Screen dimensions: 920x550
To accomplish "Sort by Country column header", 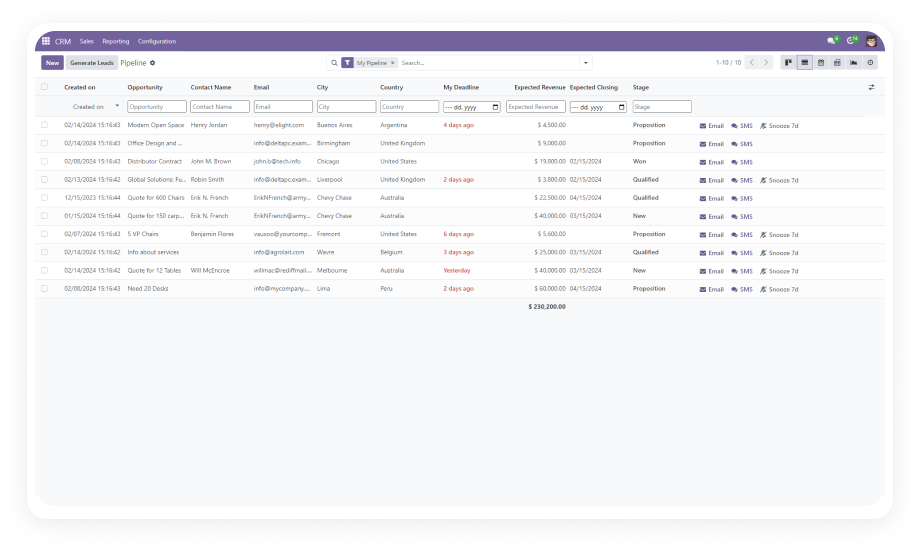I will (x=391, y=87).
